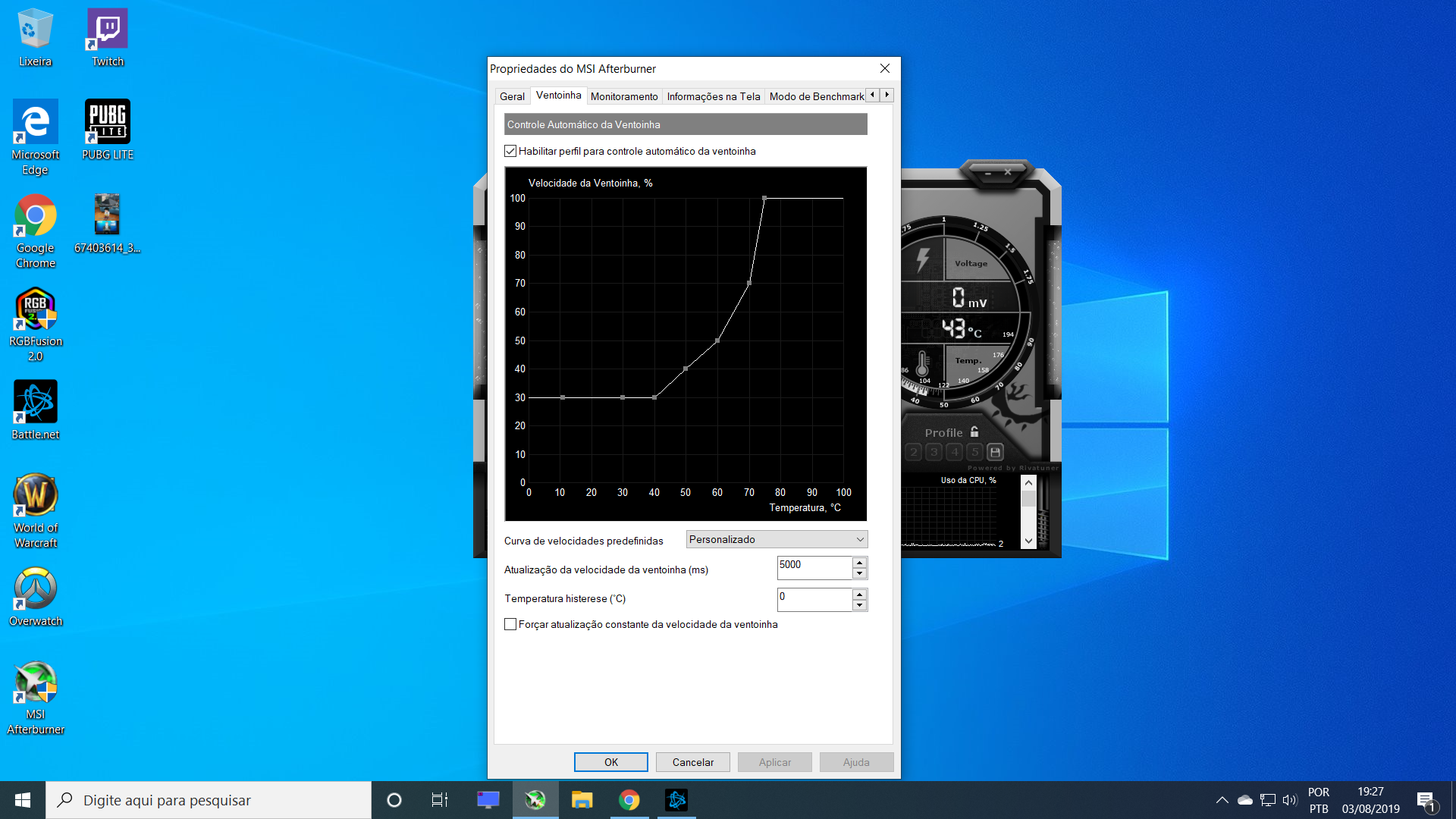Select the Battle.net desktop shortcut
This screenshot has height=819, width=1456.
[35, 410]
